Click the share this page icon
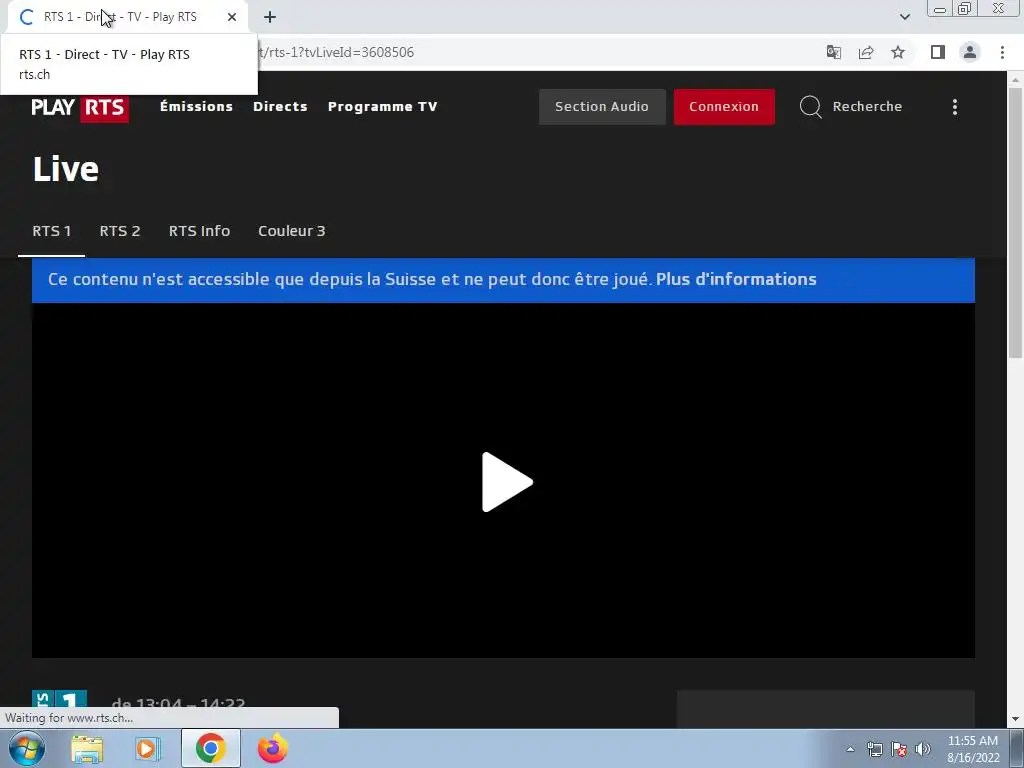 [866, 52]
